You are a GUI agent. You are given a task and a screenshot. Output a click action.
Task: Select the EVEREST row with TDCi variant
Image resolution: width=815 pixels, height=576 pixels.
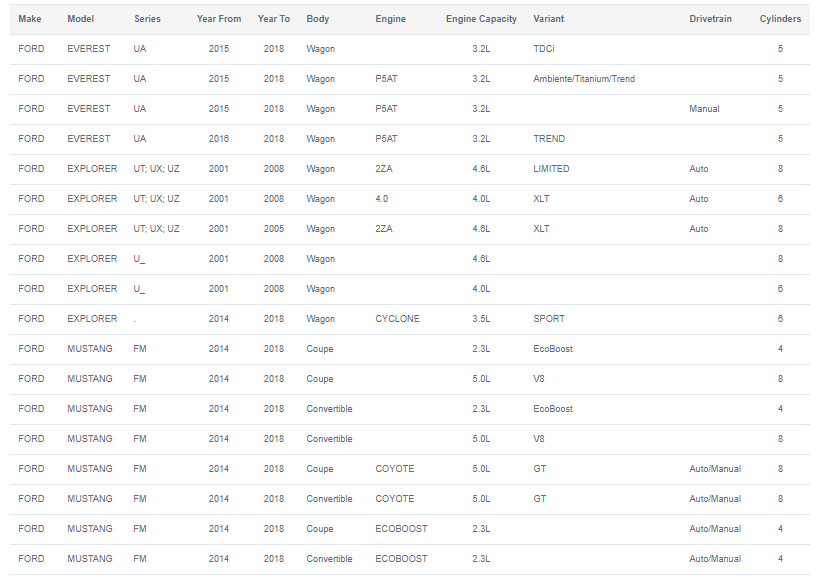410,49
